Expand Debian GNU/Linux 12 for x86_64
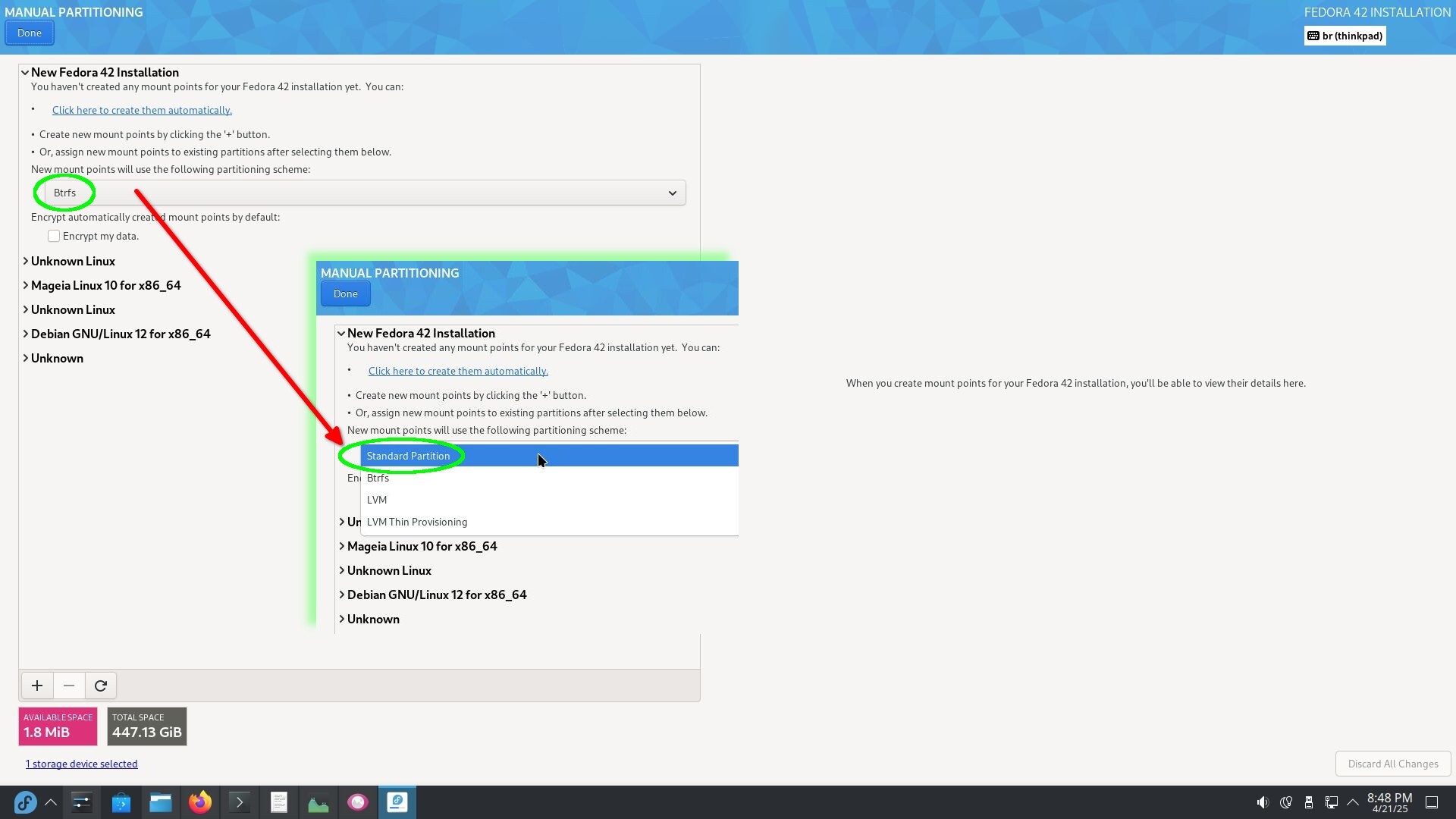 pos(25,334)
